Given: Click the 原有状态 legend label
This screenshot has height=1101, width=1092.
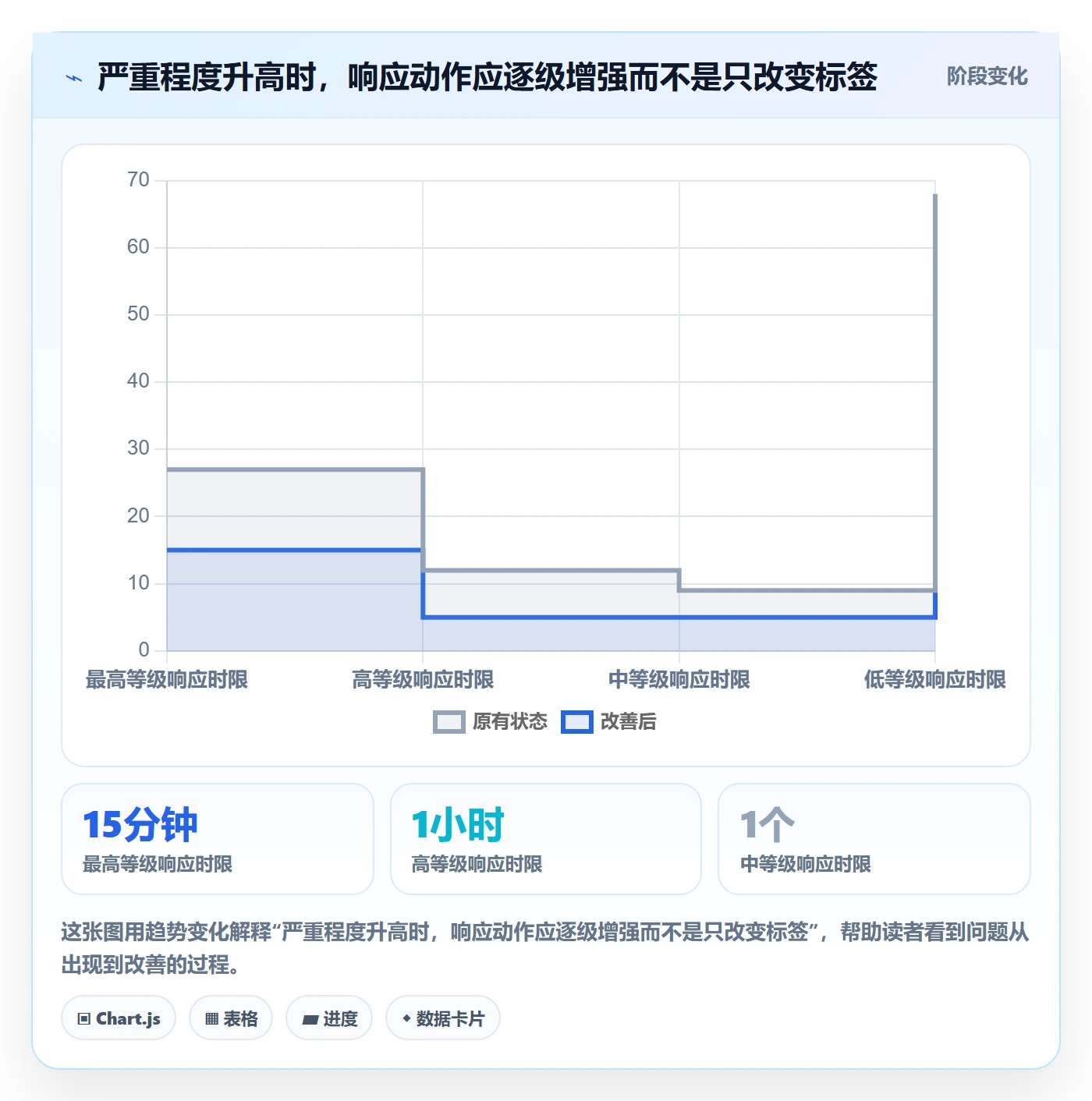Looking at the screenshot, I should coord(510,722).
